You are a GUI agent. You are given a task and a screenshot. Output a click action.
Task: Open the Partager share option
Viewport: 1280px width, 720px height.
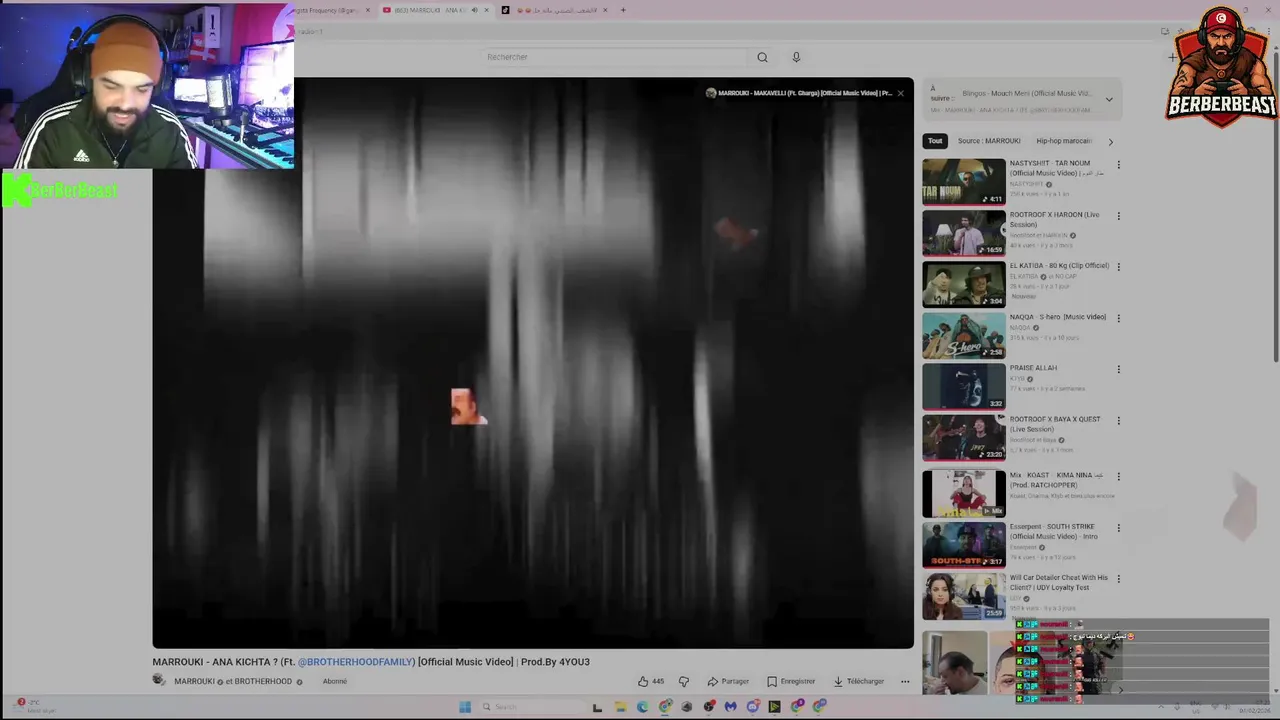pyautogui.click(x=728, y=681)
